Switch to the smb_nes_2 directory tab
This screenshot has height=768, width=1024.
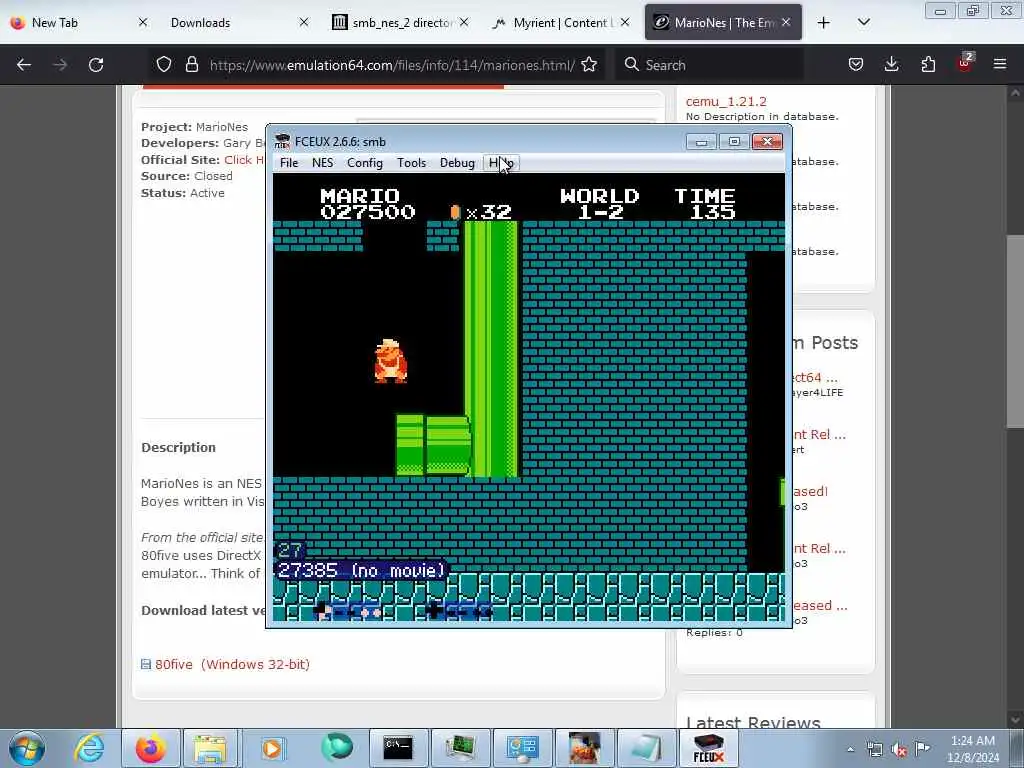(402, 23)
